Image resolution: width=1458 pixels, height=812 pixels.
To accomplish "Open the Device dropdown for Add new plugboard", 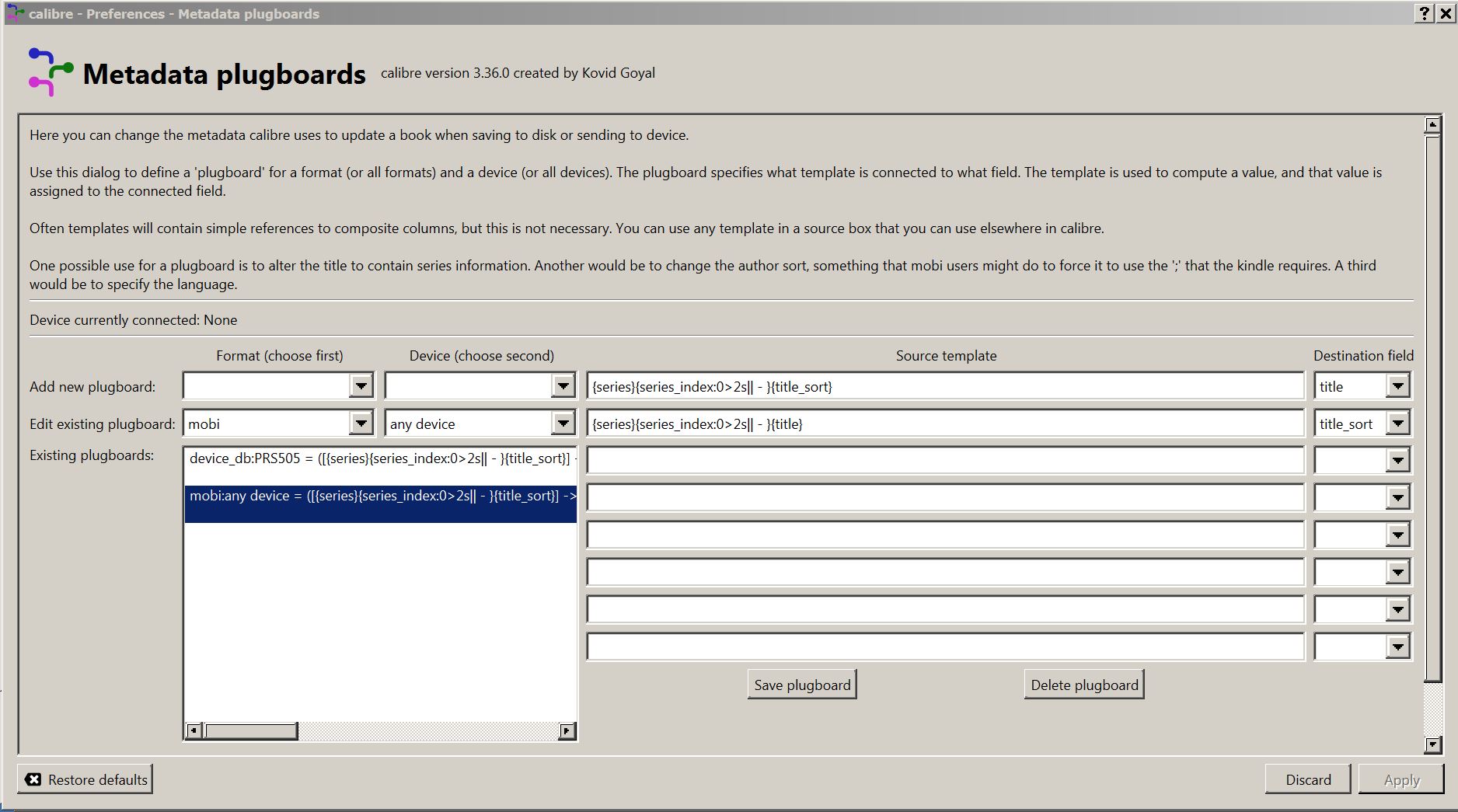I will [563, 386].
